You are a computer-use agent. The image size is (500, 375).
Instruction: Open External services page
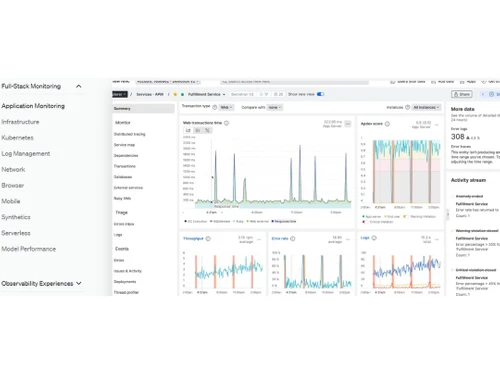pyautogui.click(x=128, y=188)
